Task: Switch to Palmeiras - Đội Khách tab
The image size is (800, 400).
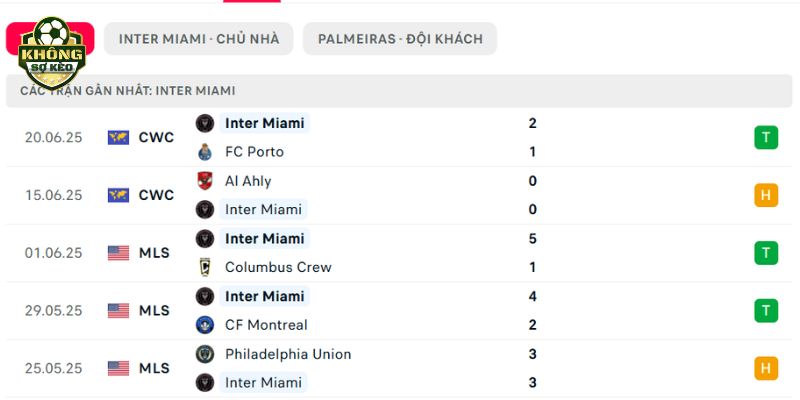Action: tap(400, 39)
